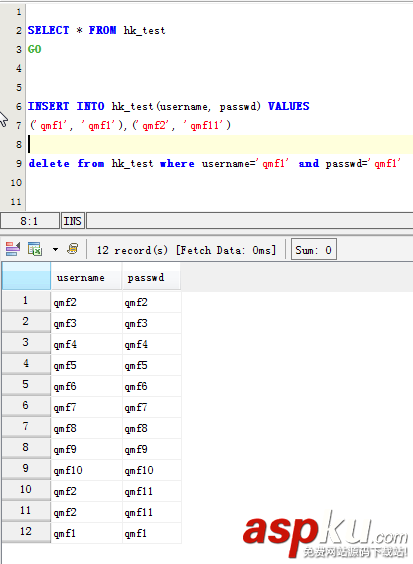Click the passwd column header
Viewport: 413px width, 564px height.
point(151,277)
